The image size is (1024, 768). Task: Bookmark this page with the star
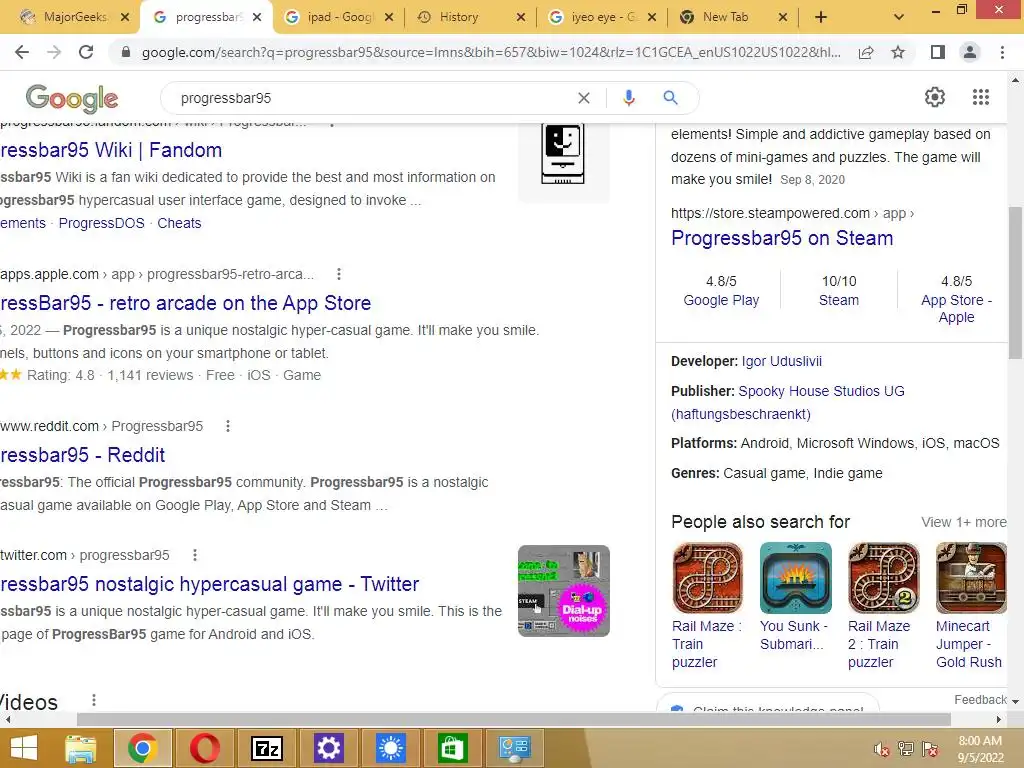pos(898,52)
